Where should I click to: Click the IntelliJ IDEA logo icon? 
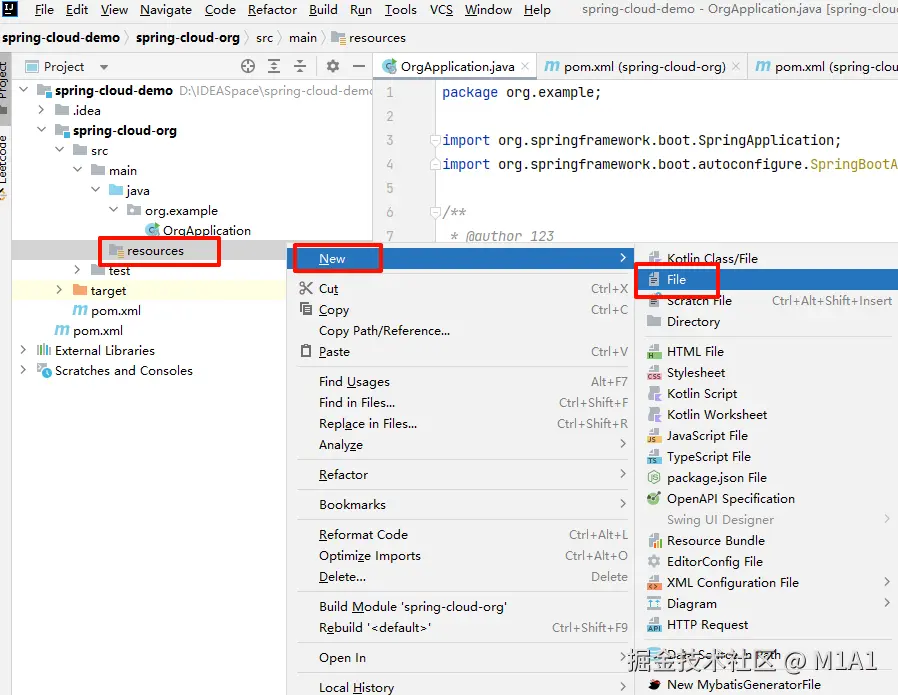(x=10, y=9)
